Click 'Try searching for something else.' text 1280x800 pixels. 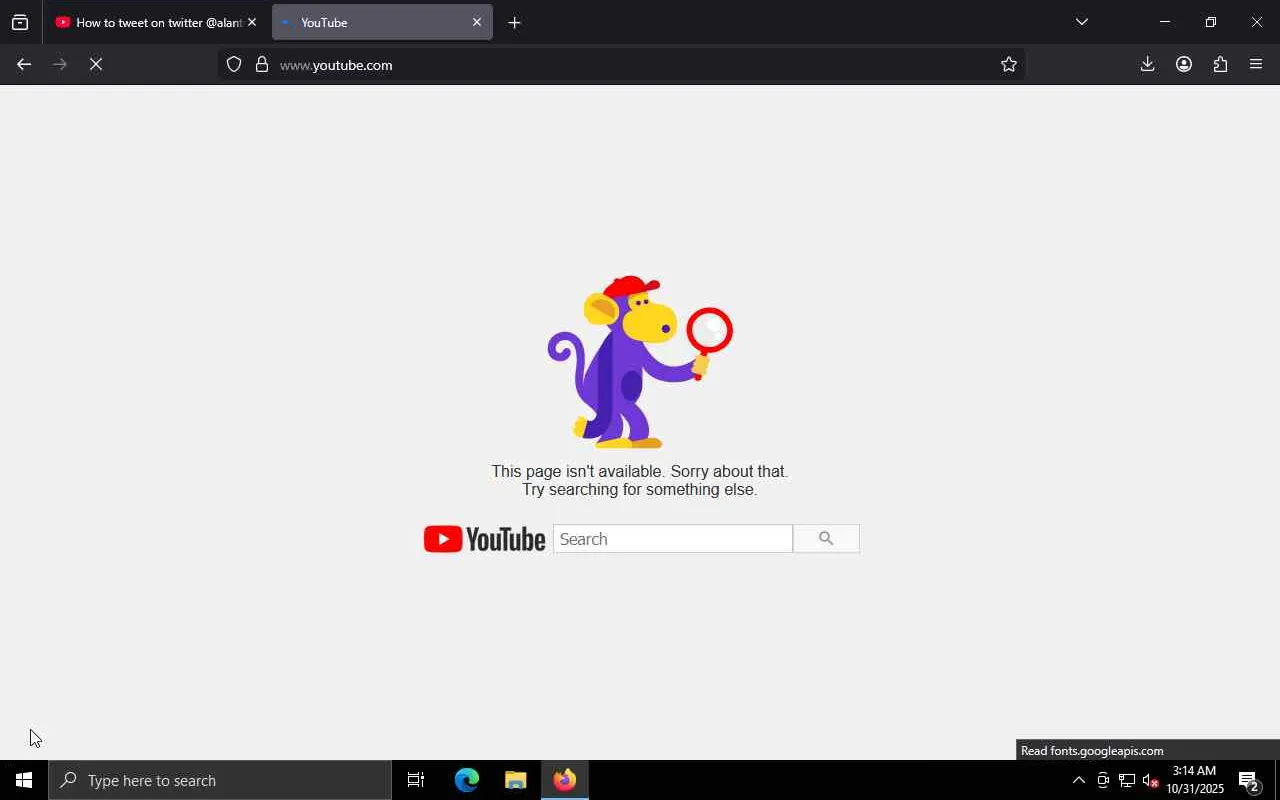(x=640, y=490)
